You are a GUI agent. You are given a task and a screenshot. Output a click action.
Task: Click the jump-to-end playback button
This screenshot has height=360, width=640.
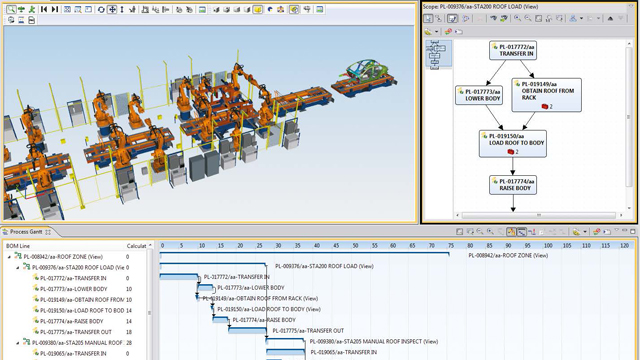[54, 9]
